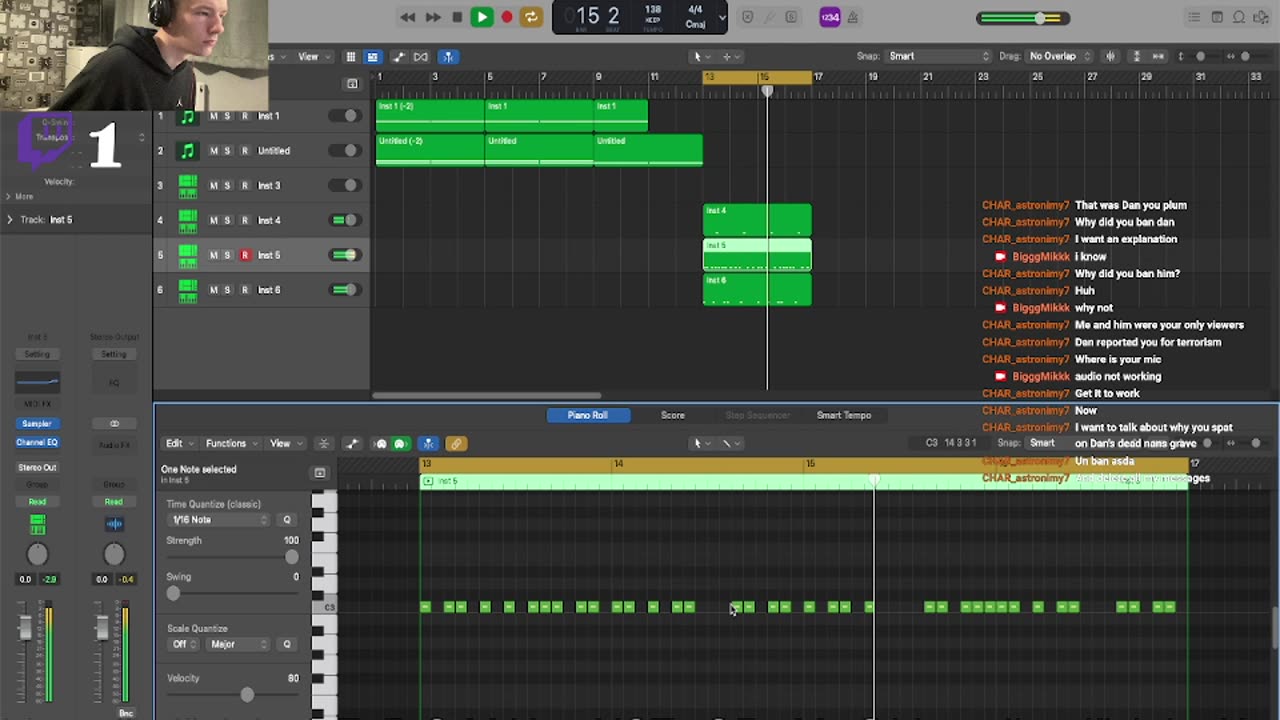This screenshot has width=1280, height=720.
Task: Switch to the Score tab
Action: (673, 415)
